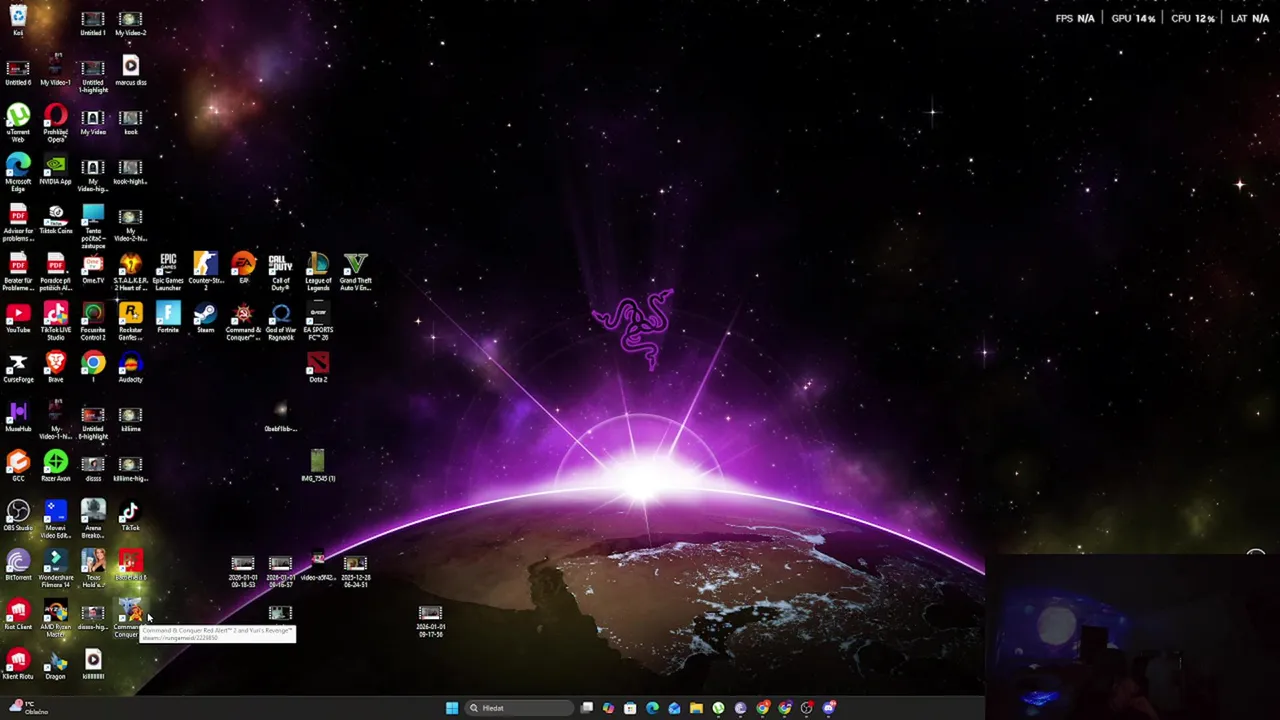Select the Dragon desktop shortcut
The width and height of the screenshot is (1280, 720).
pos(55,664)
